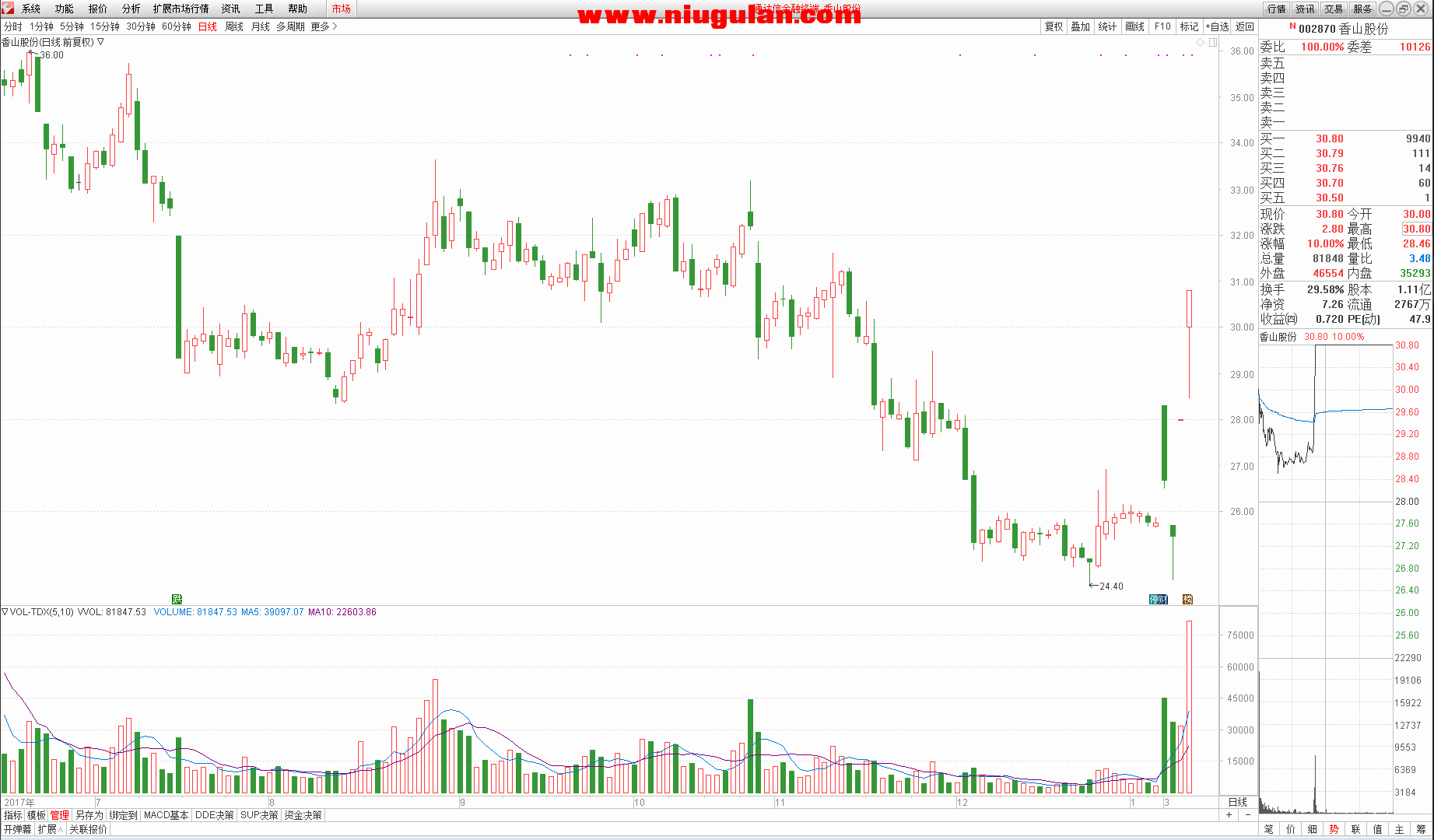Select the 模板 template tab
1434x840 pixels.
pos(37,815)
